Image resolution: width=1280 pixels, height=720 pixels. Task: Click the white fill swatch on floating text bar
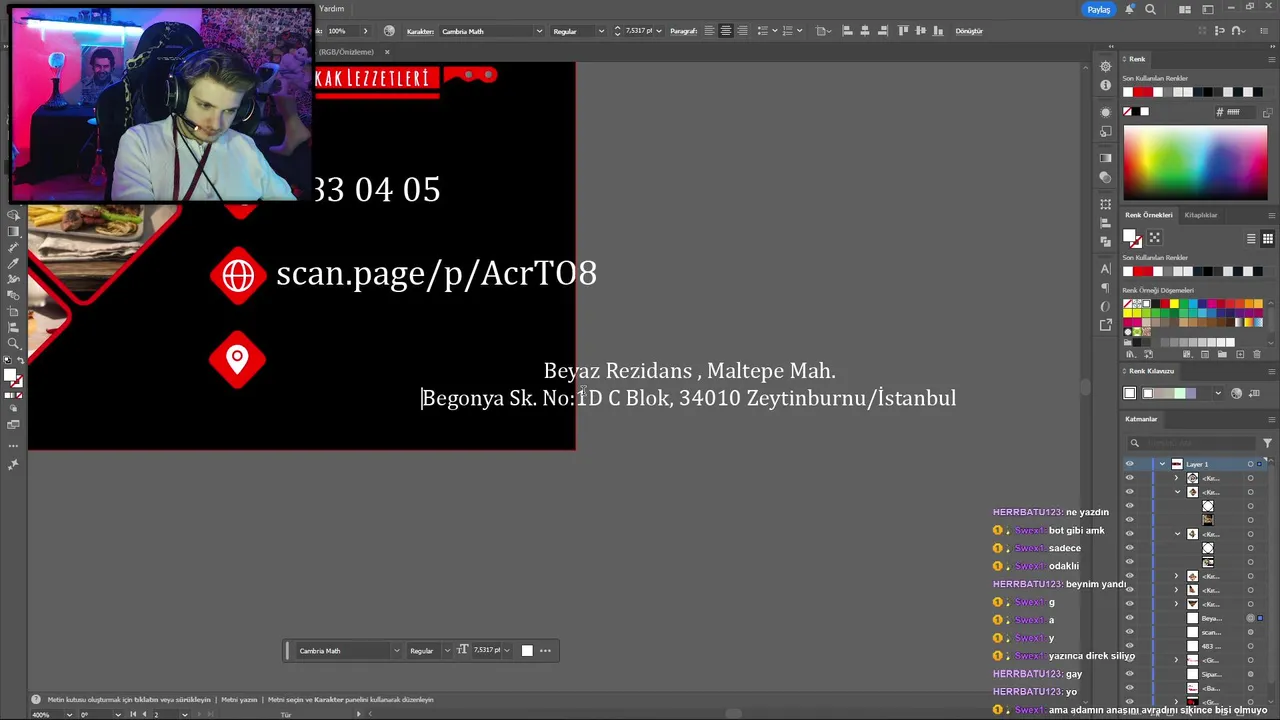coord(527,651)
